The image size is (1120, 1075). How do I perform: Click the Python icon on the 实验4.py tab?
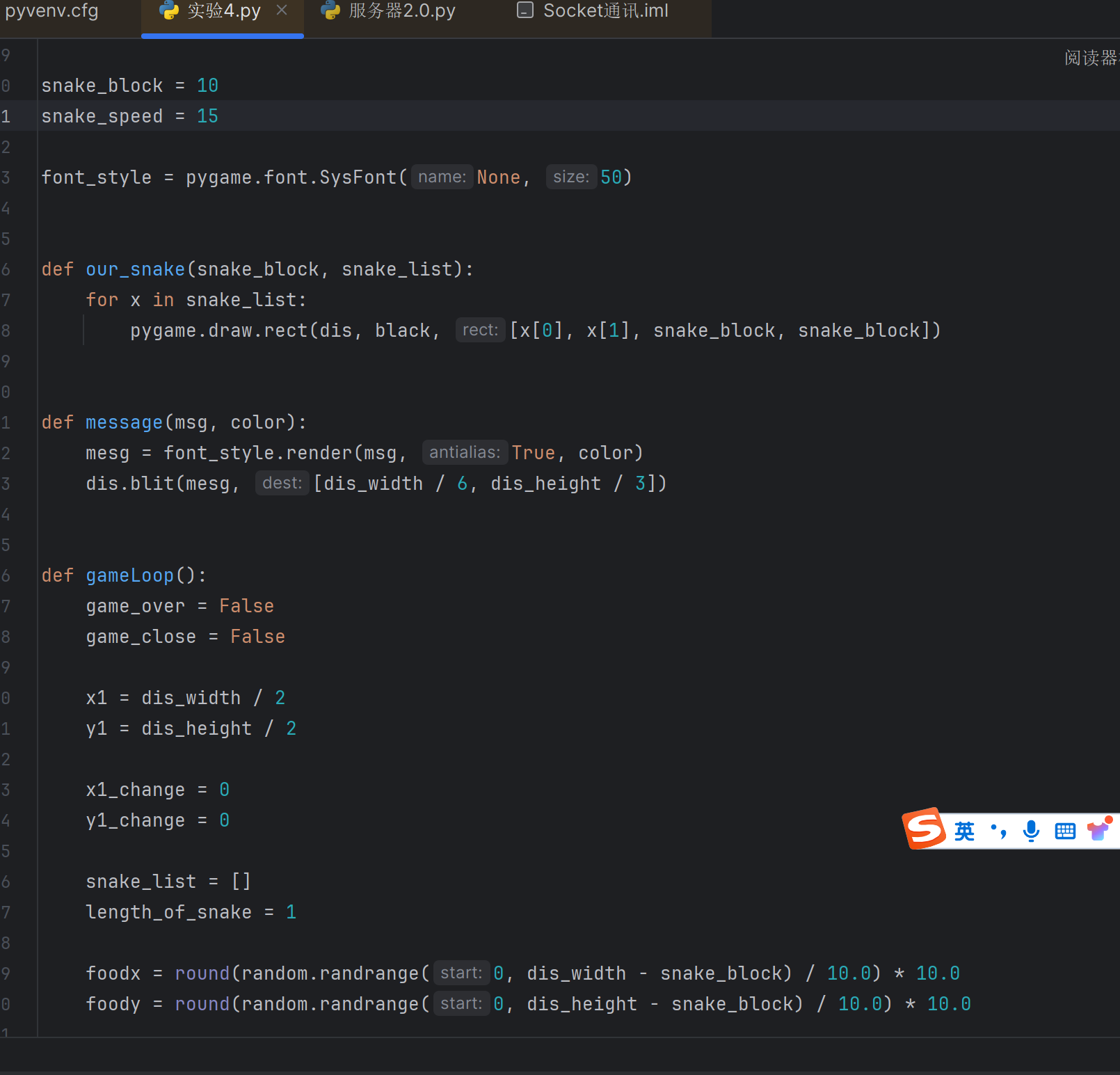click(x=169, y=10)
